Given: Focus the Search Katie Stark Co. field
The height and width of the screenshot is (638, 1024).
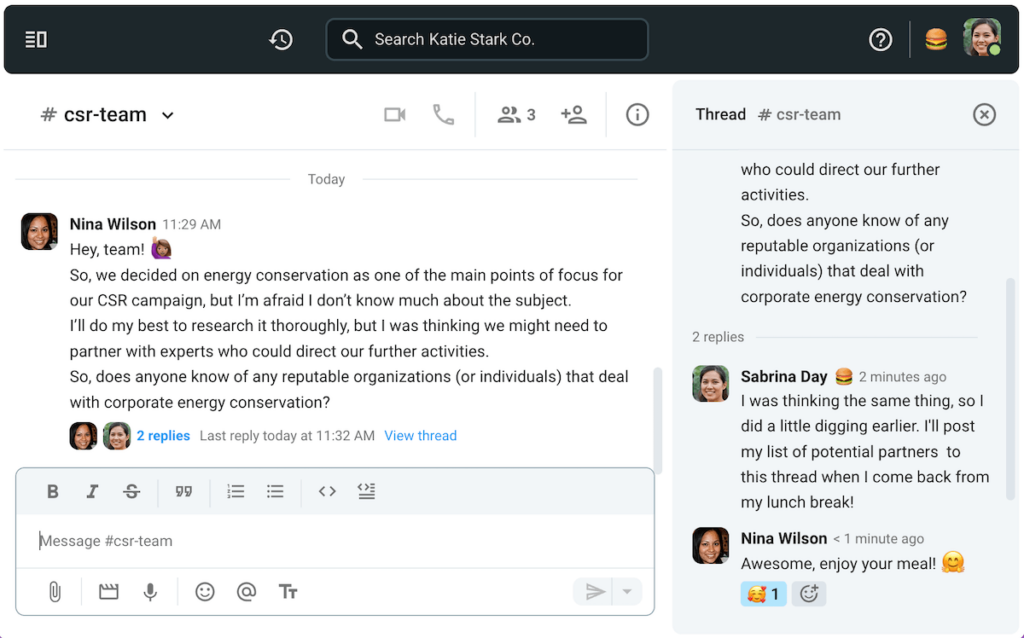Looking at the screenshot, I should [x=487, y=40].
